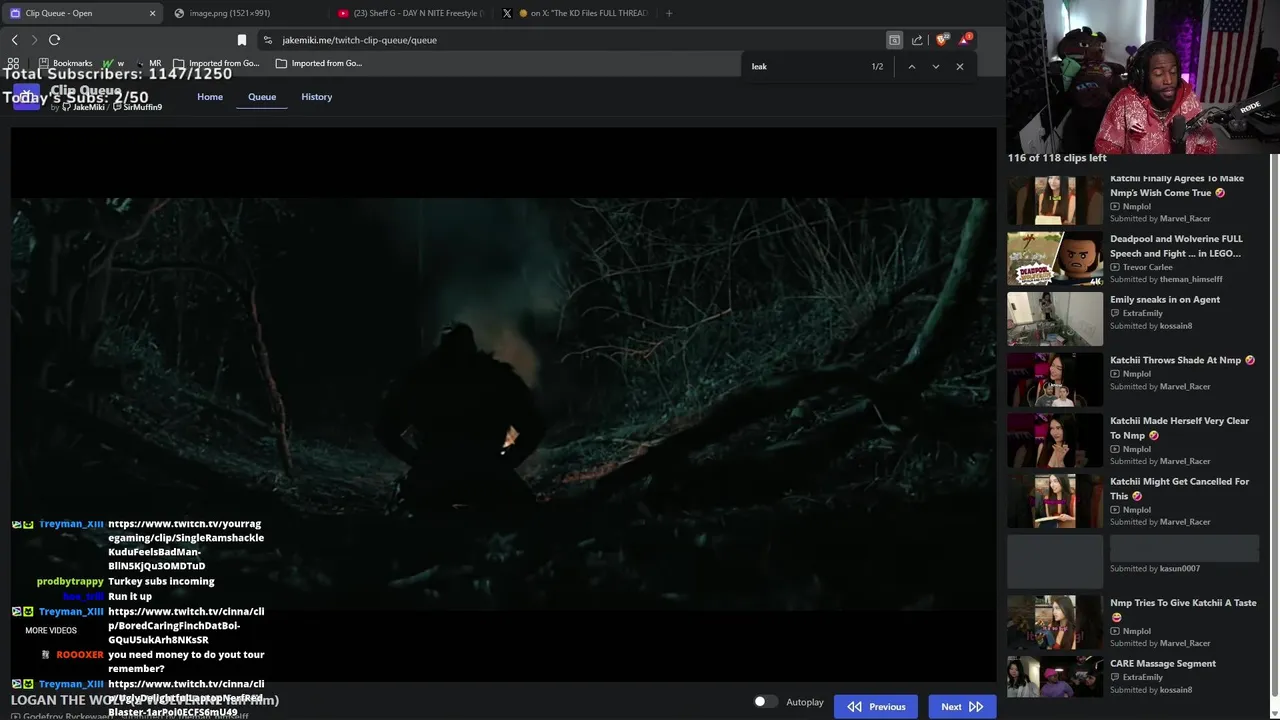Reload the page with the refresh icon
This screenshot has width=1280, height=720.
coord(54,40)
